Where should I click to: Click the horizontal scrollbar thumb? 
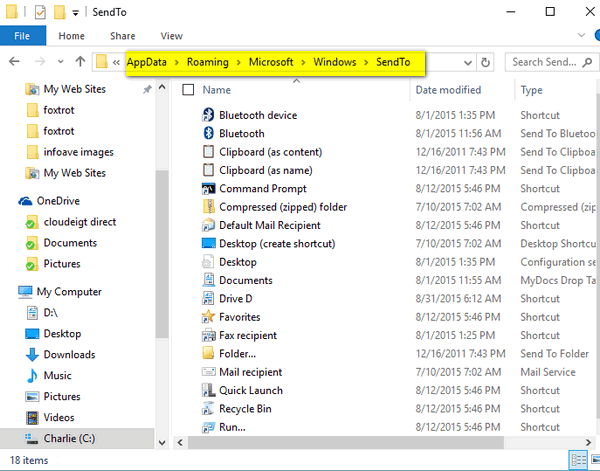pyautogui.click(x=346, y=443)
